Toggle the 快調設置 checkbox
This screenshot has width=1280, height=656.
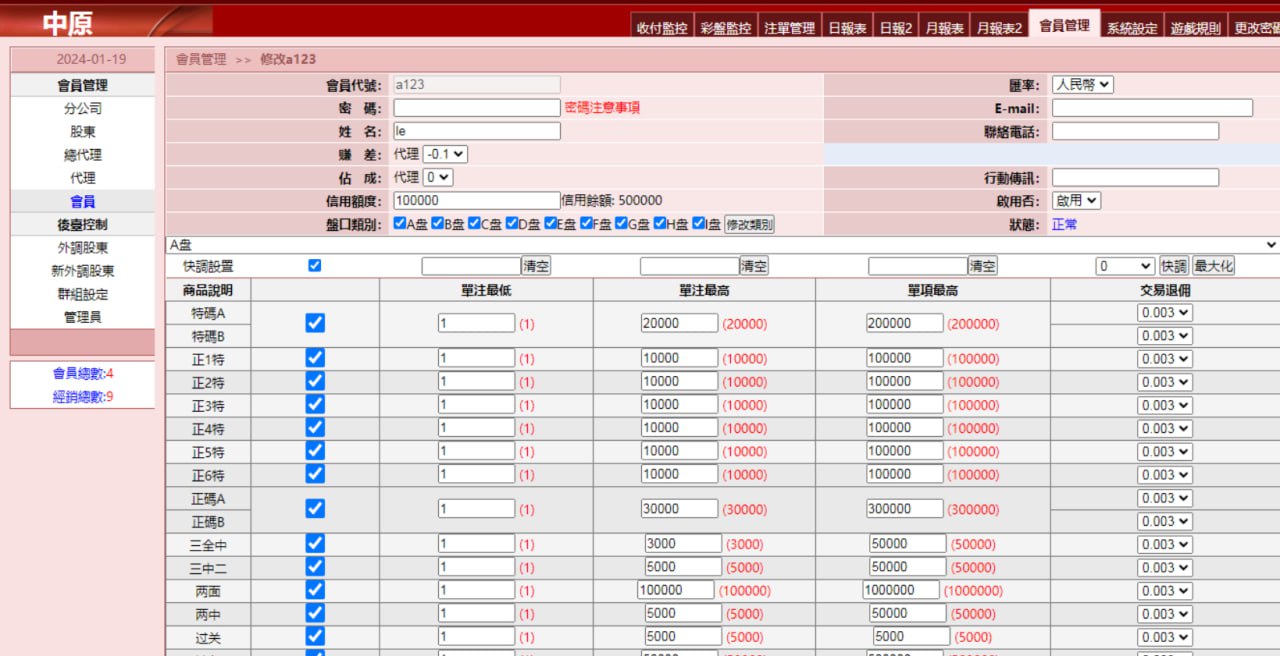[x=315, y=266]
